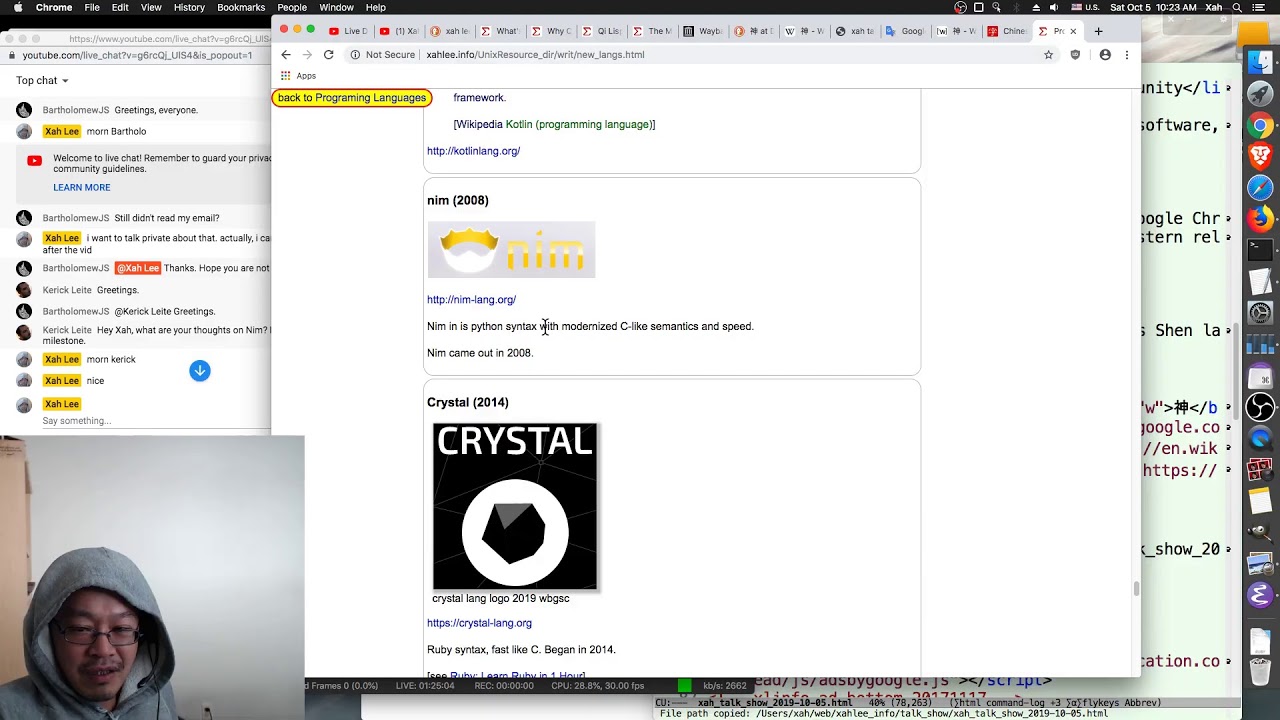Switch to the Live D YouTube tab
Image resolution: width=1280 pixels, height=720 pixels.
pyautogui.click(x=348, y=31)
